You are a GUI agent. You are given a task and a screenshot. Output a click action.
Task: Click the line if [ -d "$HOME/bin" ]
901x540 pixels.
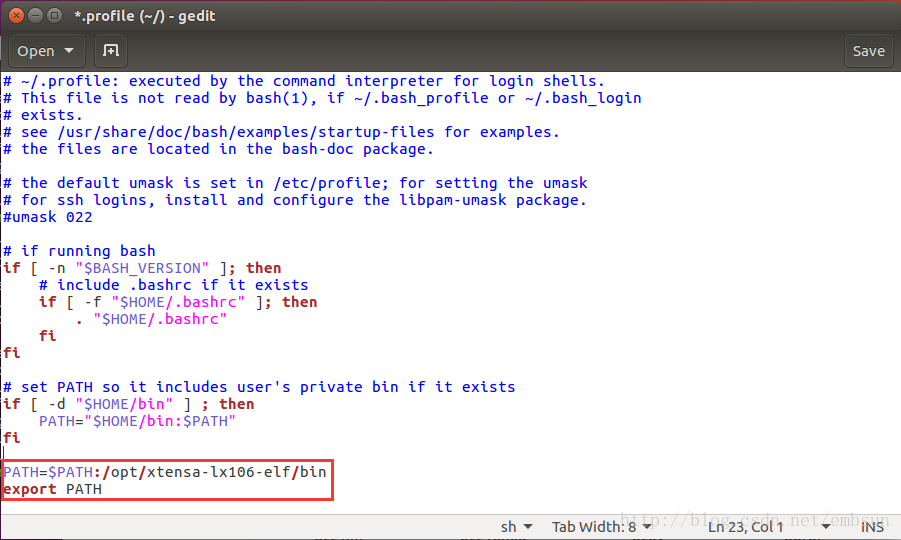(129, 404)
